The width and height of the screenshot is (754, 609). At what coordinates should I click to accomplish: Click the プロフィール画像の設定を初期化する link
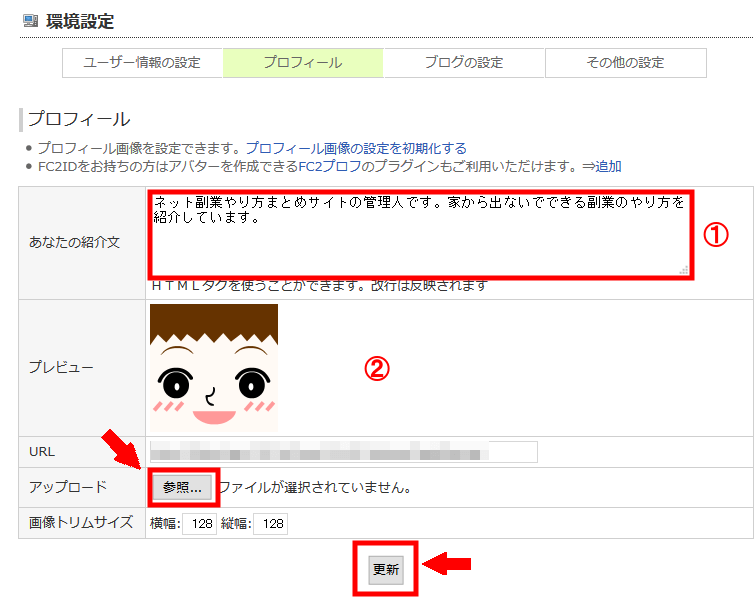click(356, 148)
